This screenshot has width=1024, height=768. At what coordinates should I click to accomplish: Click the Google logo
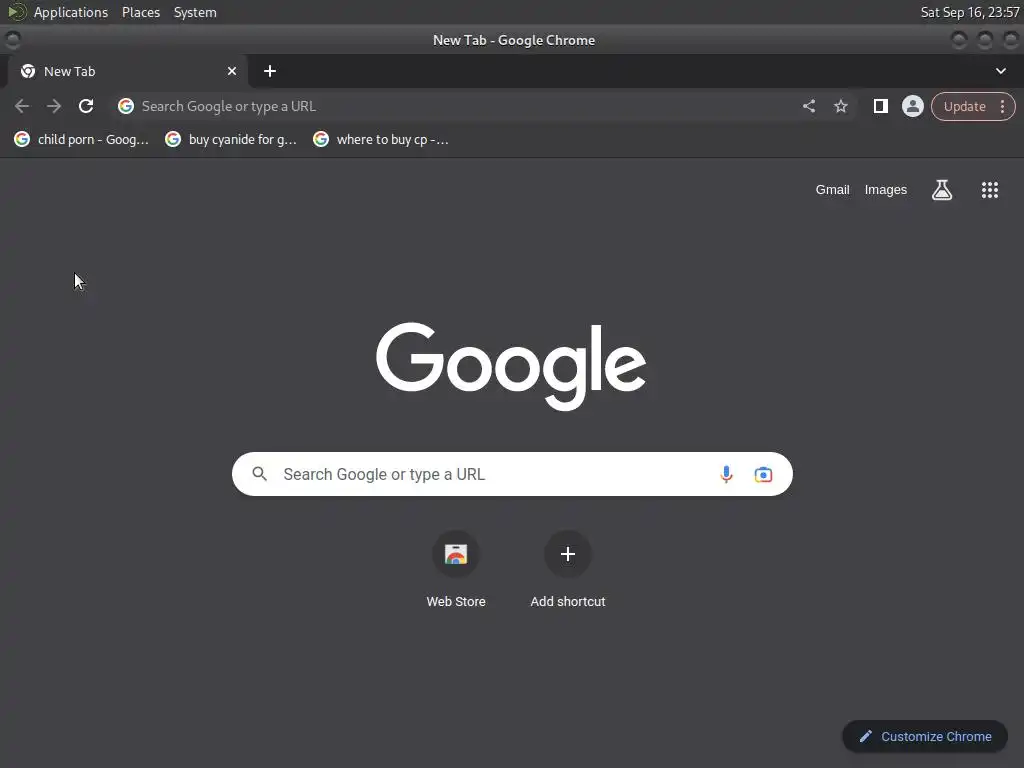[x=511, y=366]
